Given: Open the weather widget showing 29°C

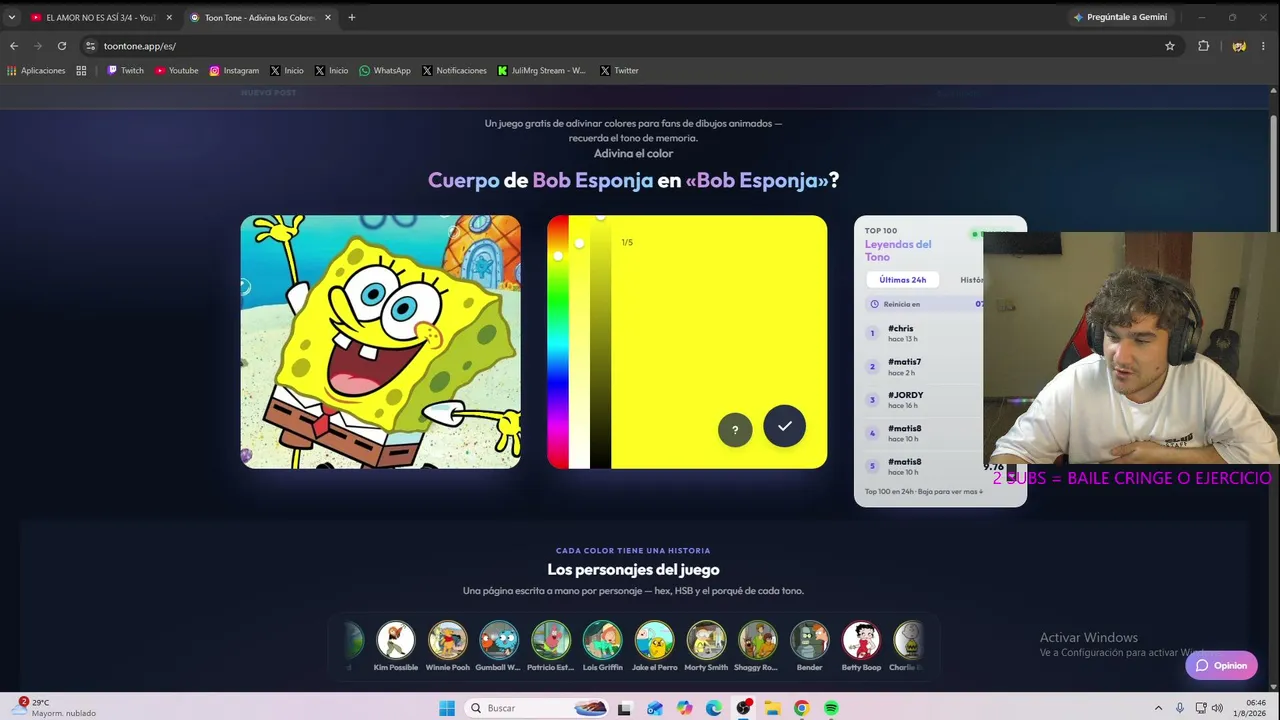Looking at the screenshot, I should point(56,708).
